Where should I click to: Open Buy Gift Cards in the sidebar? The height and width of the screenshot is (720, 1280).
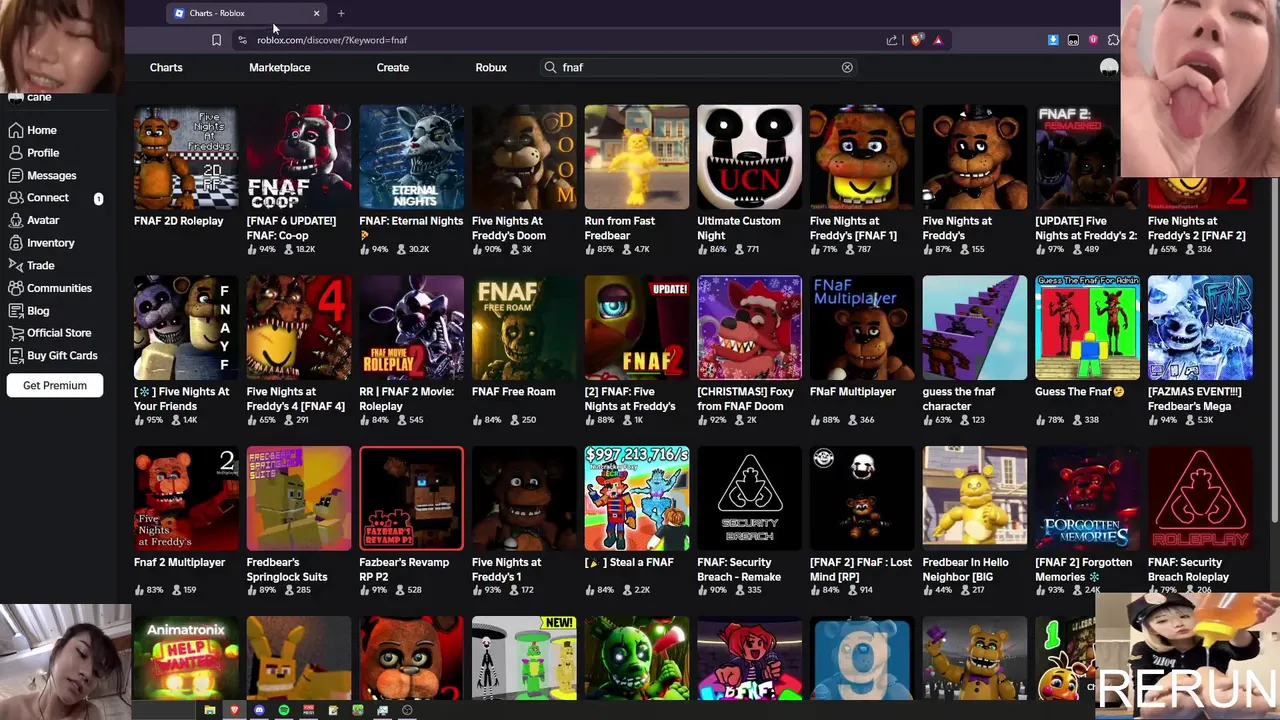point(52,356)
